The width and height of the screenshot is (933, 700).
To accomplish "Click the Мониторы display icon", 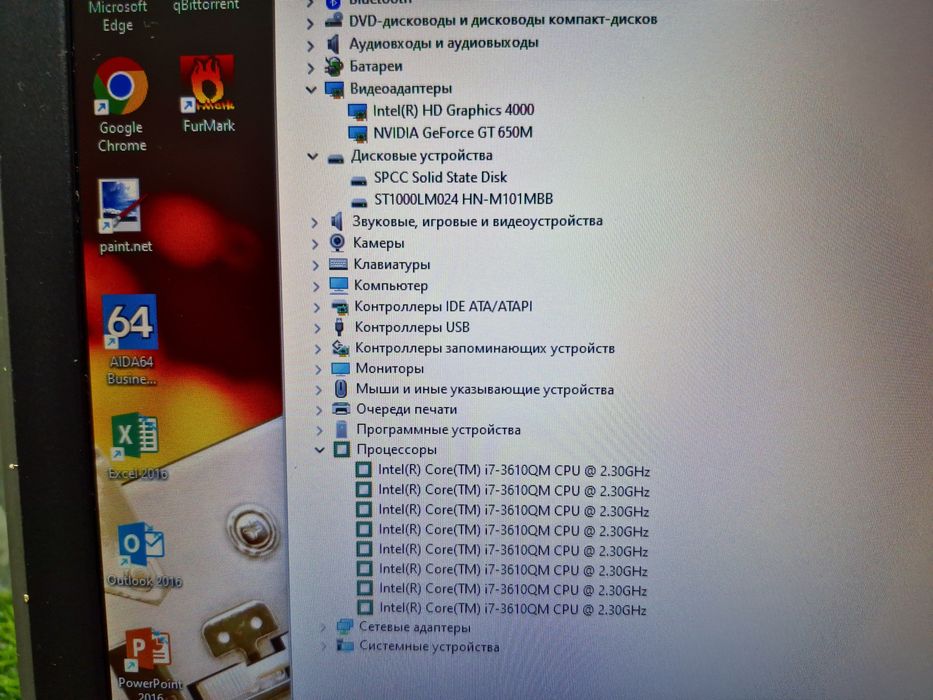I will click(340, 368).
